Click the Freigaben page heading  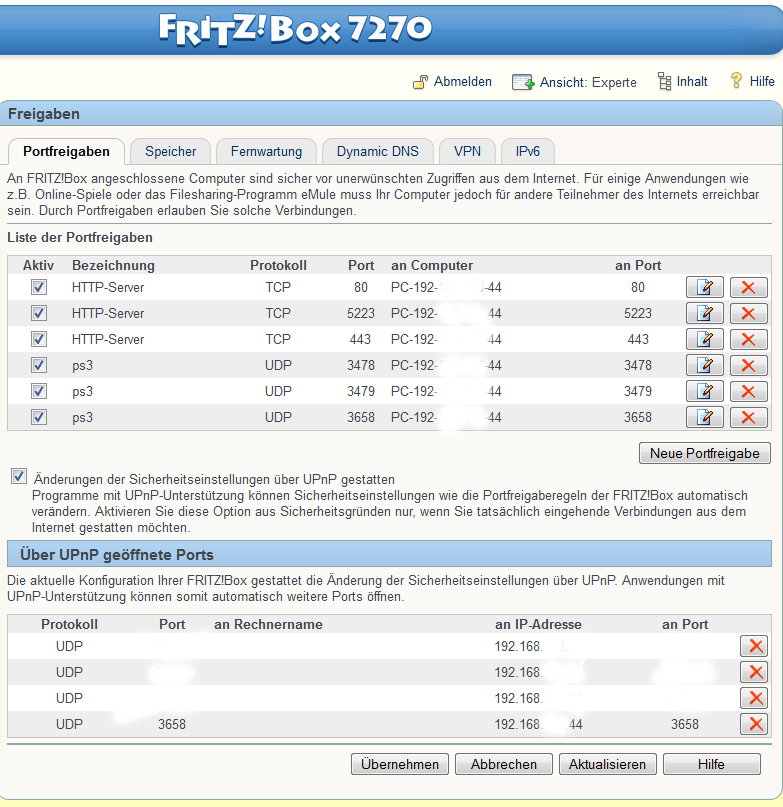pyautogui.click(x=44, y=114)
